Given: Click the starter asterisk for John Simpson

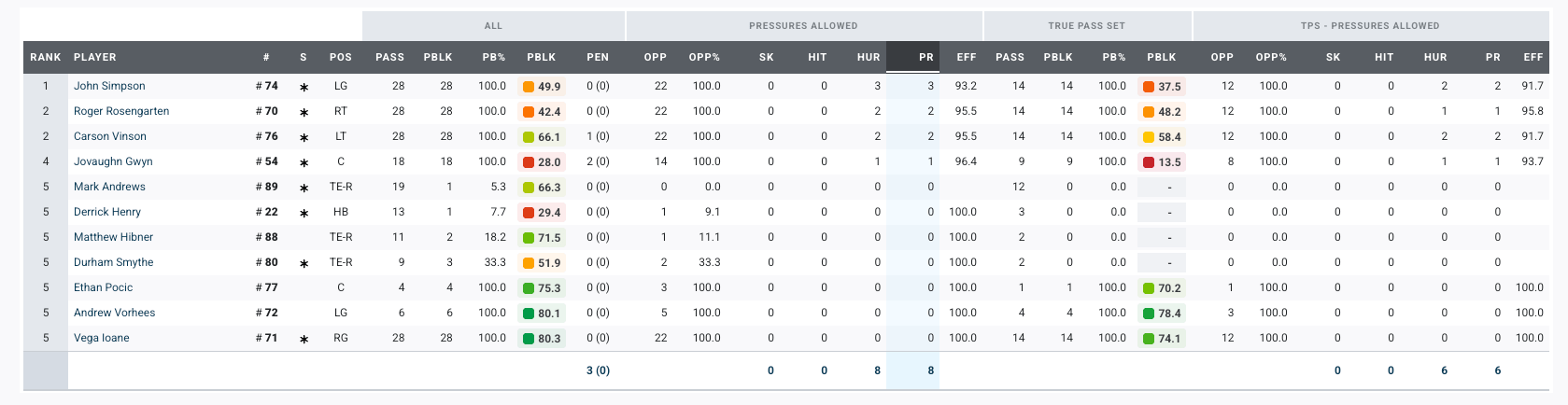Looking at the screenshot, I should click(304, 87).
